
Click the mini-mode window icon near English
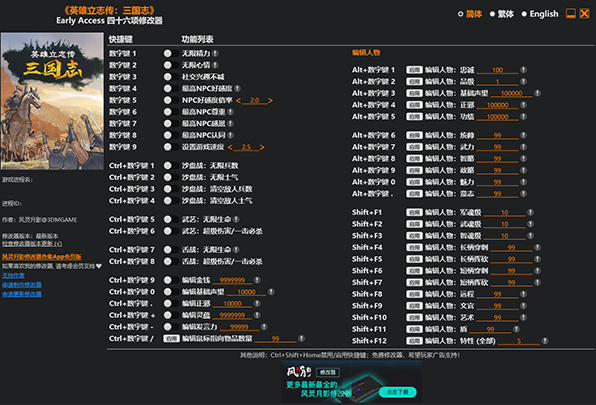(x=571, y=14)
